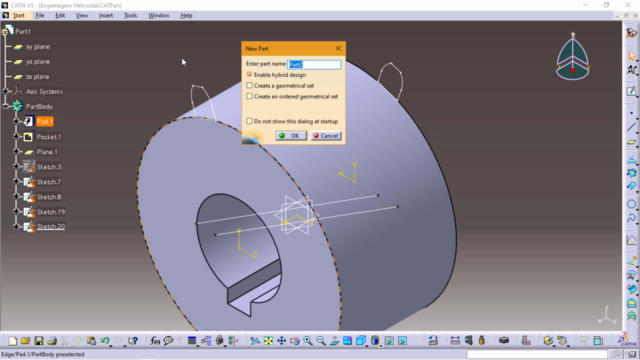Click the Normal View icon
The image size is (640, 360).
click(334, 341)
